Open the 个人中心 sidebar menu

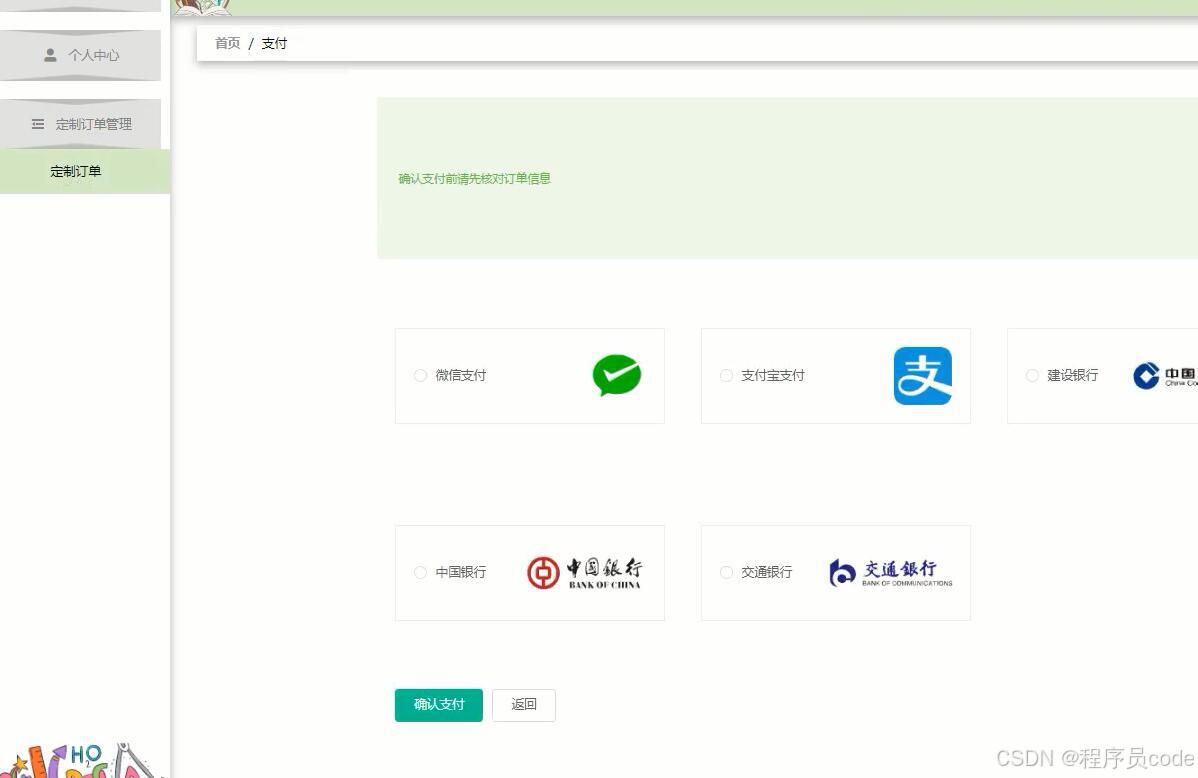(x=80, y=55)
